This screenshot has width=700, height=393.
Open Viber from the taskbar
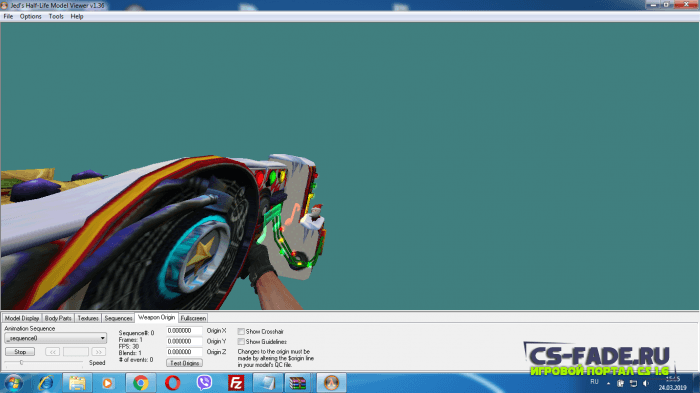pos(204,383)
